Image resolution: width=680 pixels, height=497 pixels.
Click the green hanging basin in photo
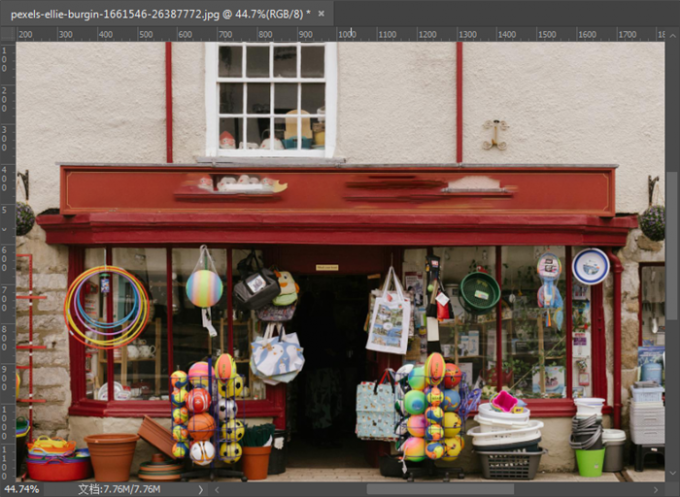tap(480, 291)
